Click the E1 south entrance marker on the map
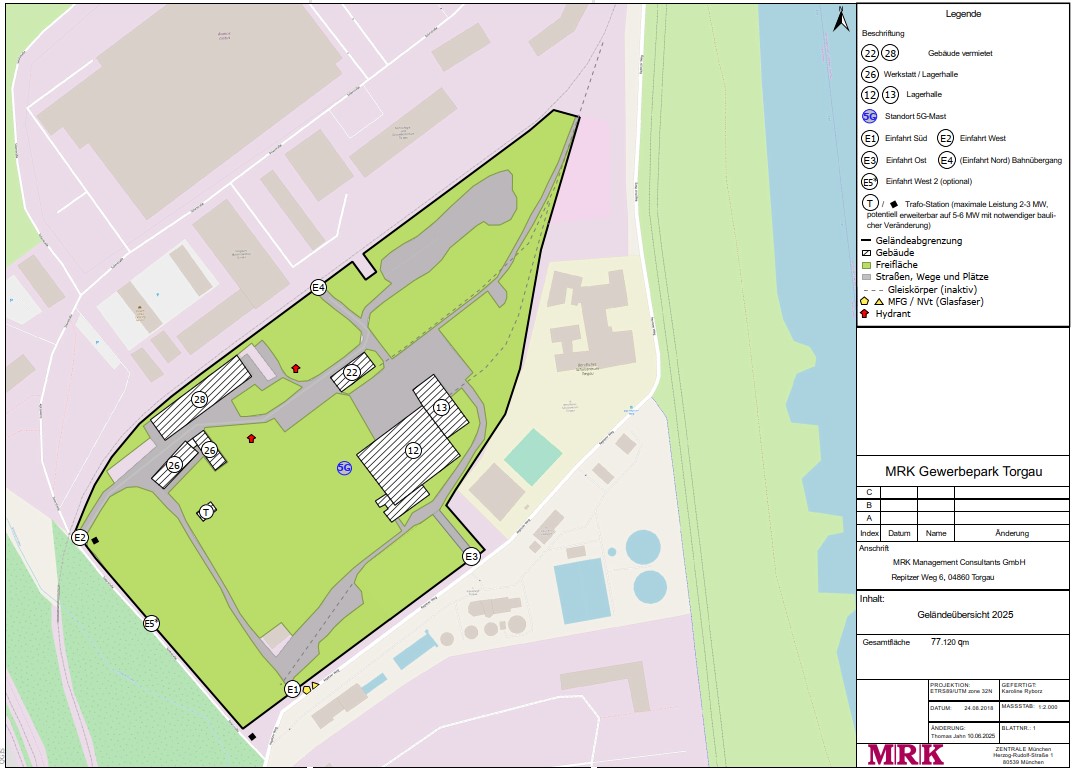Image resolution: width=1075 pixels, height=770 pixels. [292, 688]
